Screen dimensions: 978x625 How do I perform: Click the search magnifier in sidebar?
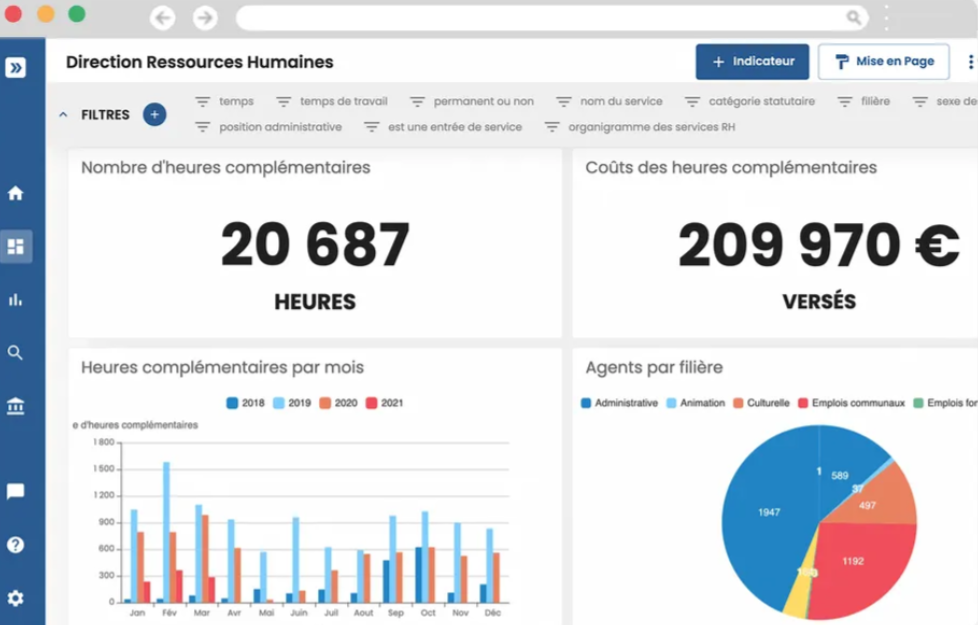click(x=15, y=352)
